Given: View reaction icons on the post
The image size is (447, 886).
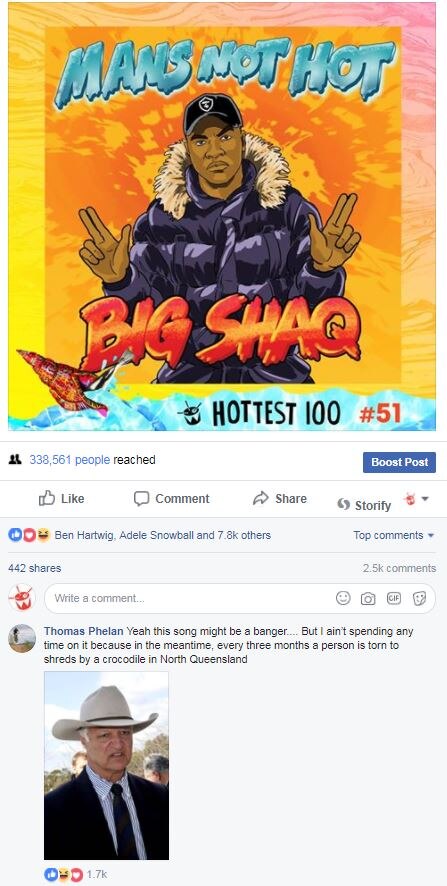Looking at the screenshot, I should [29, 535].
